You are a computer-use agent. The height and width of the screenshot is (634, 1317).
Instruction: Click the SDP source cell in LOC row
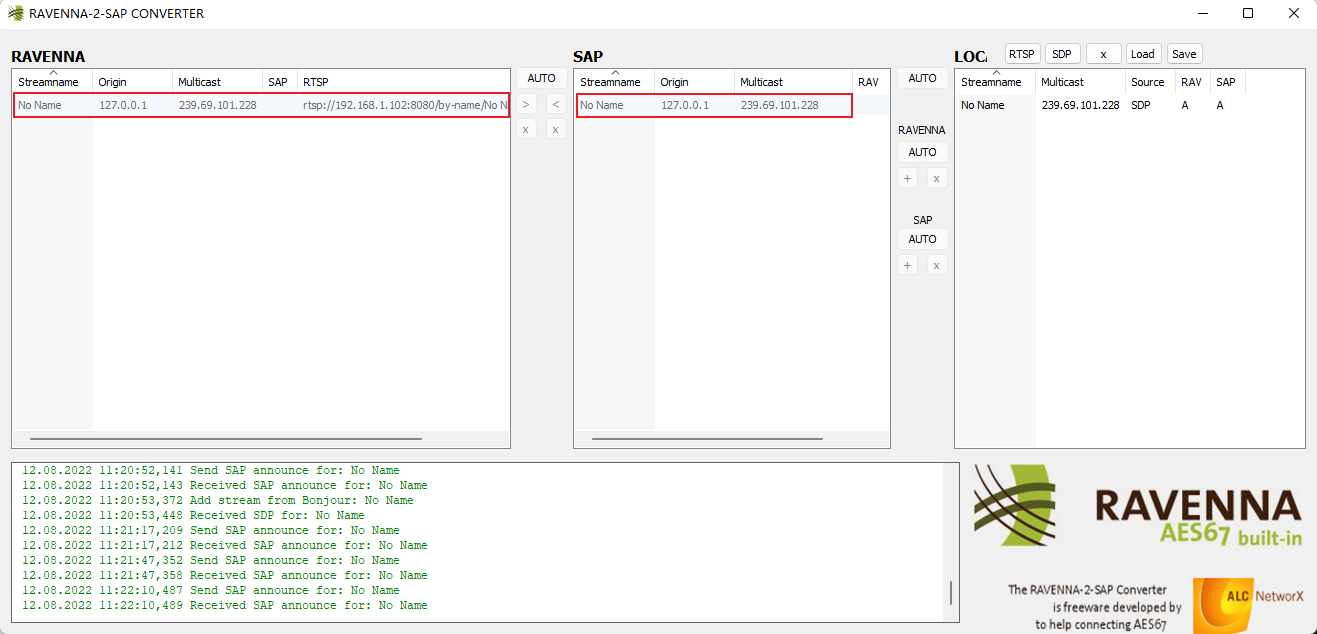click(x=1141, y=105)
